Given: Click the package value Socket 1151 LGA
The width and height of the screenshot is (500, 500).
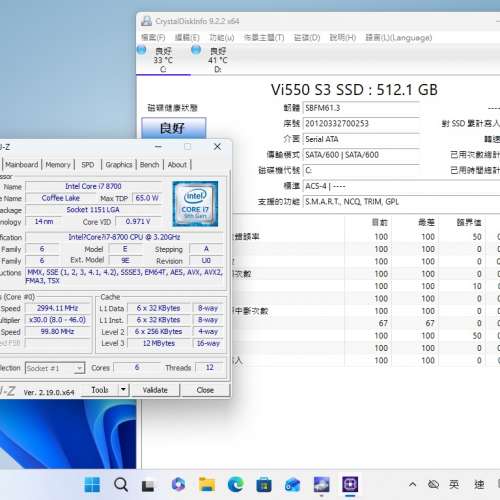Looking at the screenshot, I should point(93,210).
